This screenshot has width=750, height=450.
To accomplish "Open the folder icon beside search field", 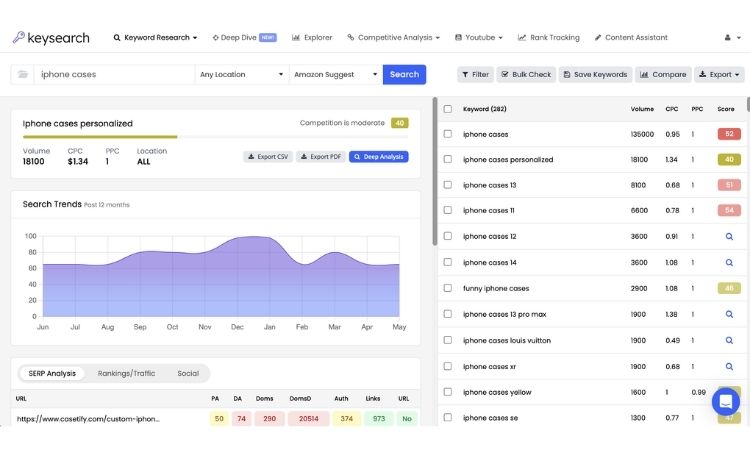I will tap(22, 75).
